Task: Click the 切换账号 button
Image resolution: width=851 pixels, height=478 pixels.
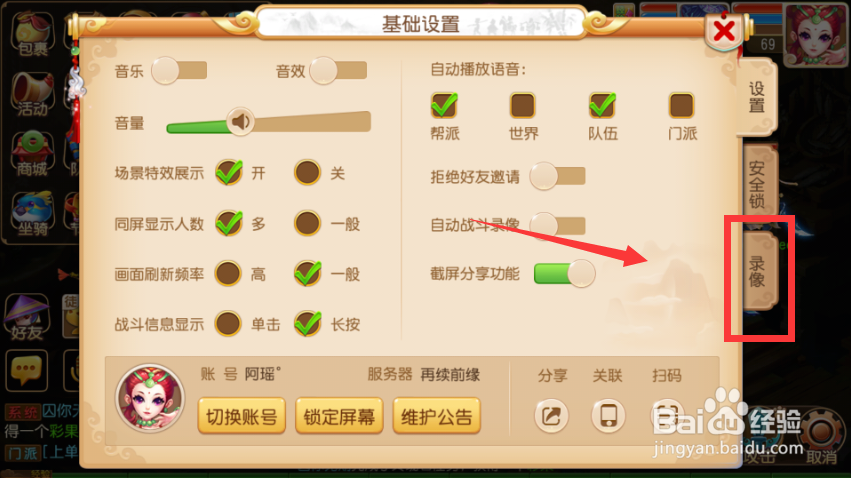Action: click(242, 416)
